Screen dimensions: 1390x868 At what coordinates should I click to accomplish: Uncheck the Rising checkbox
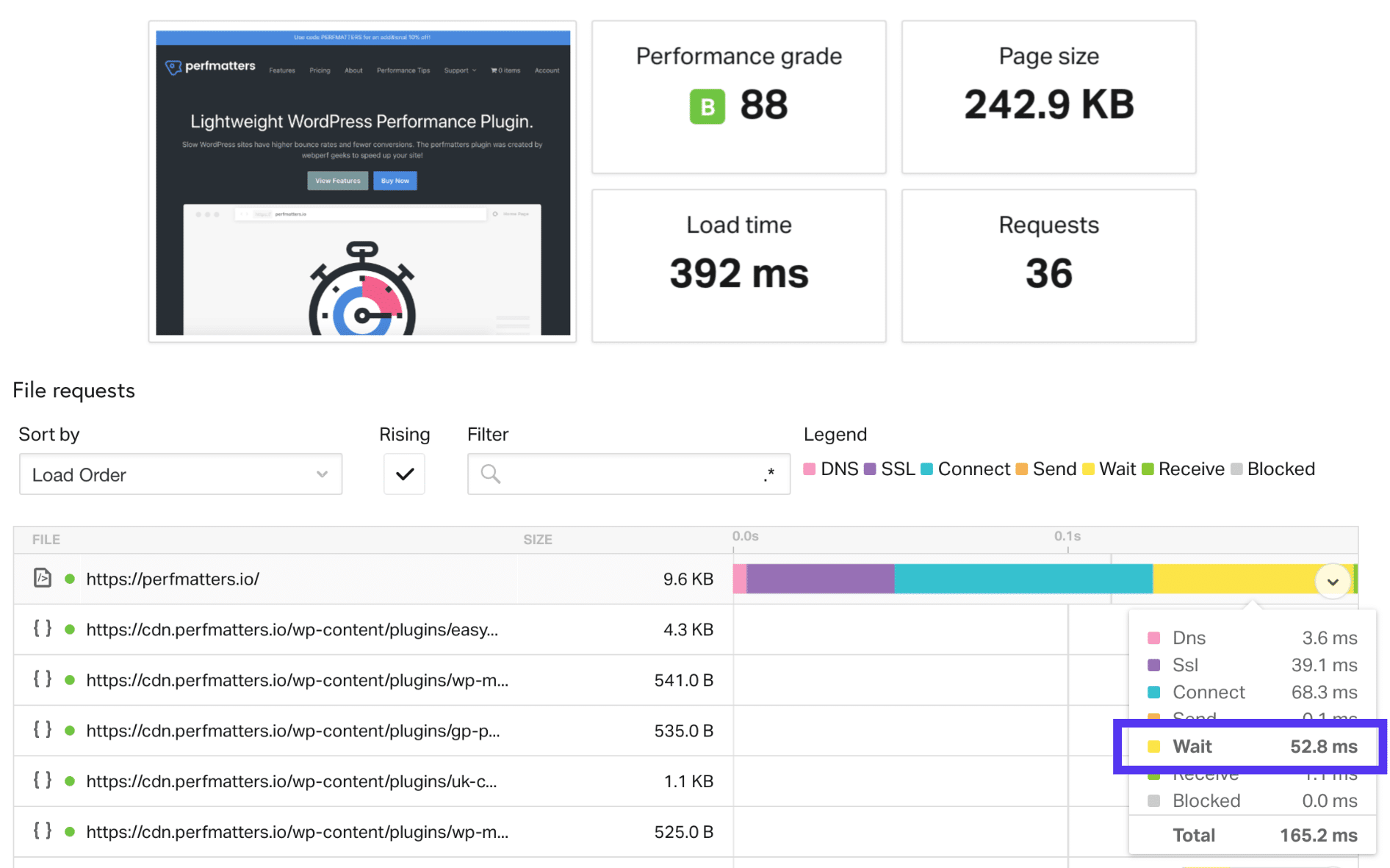pos(404,474)
